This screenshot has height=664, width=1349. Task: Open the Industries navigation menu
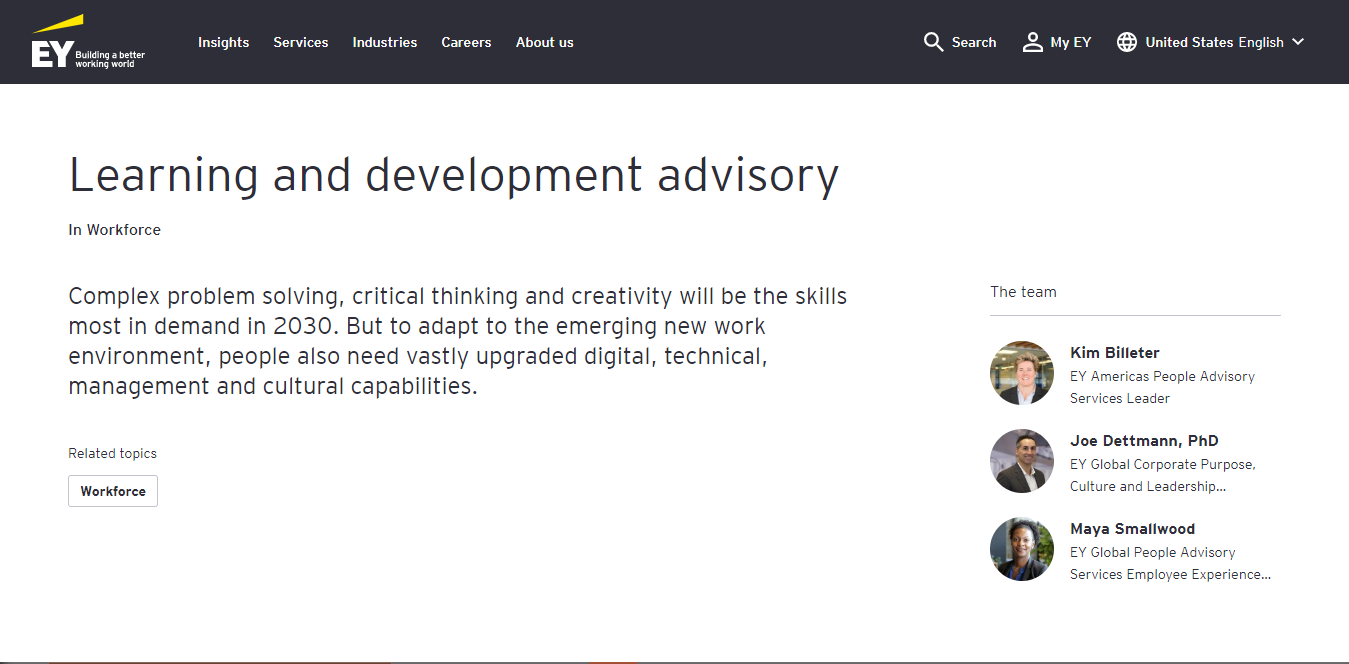pos(385,42)
